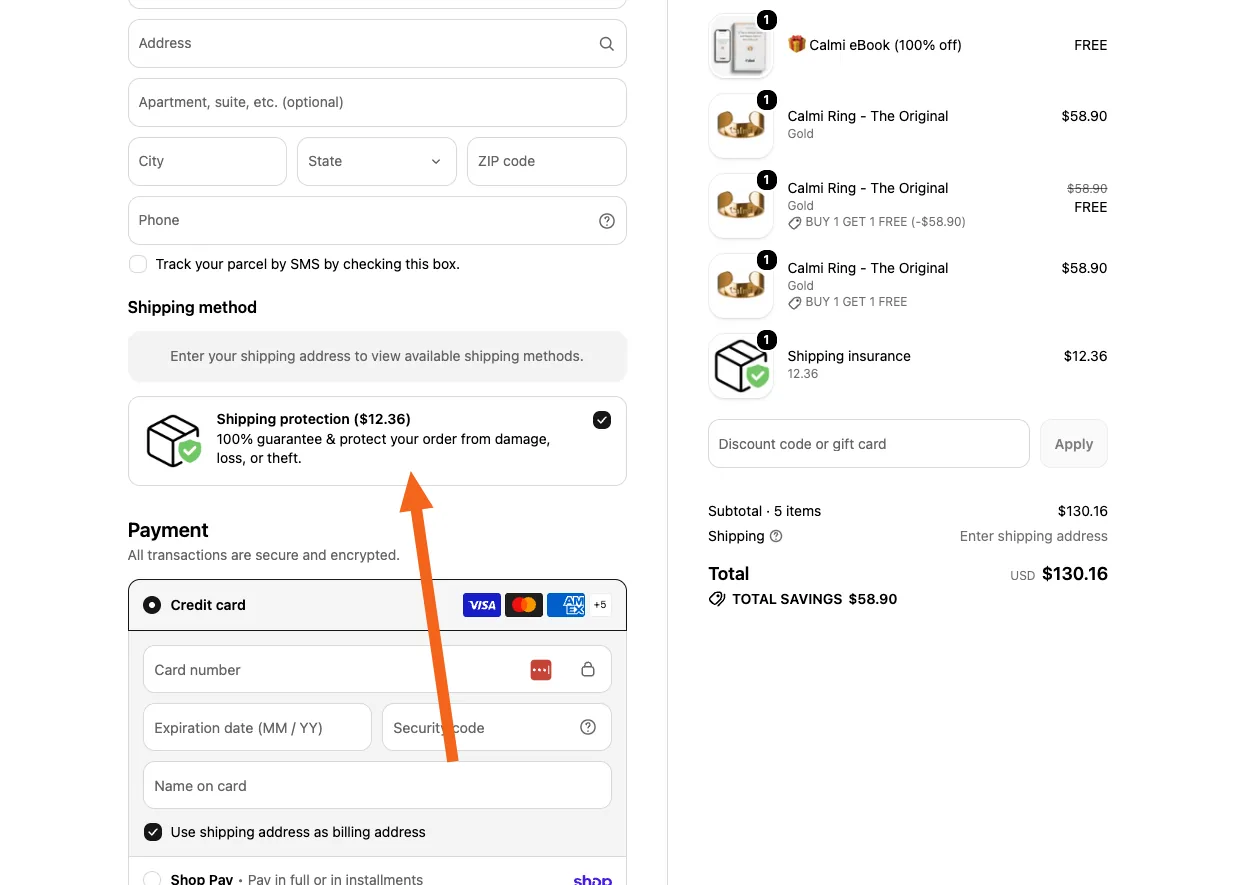The image size is (1241, 885).
Task: Click the card number lock icon
Action: pyautogui.click(x=588, y=670)
